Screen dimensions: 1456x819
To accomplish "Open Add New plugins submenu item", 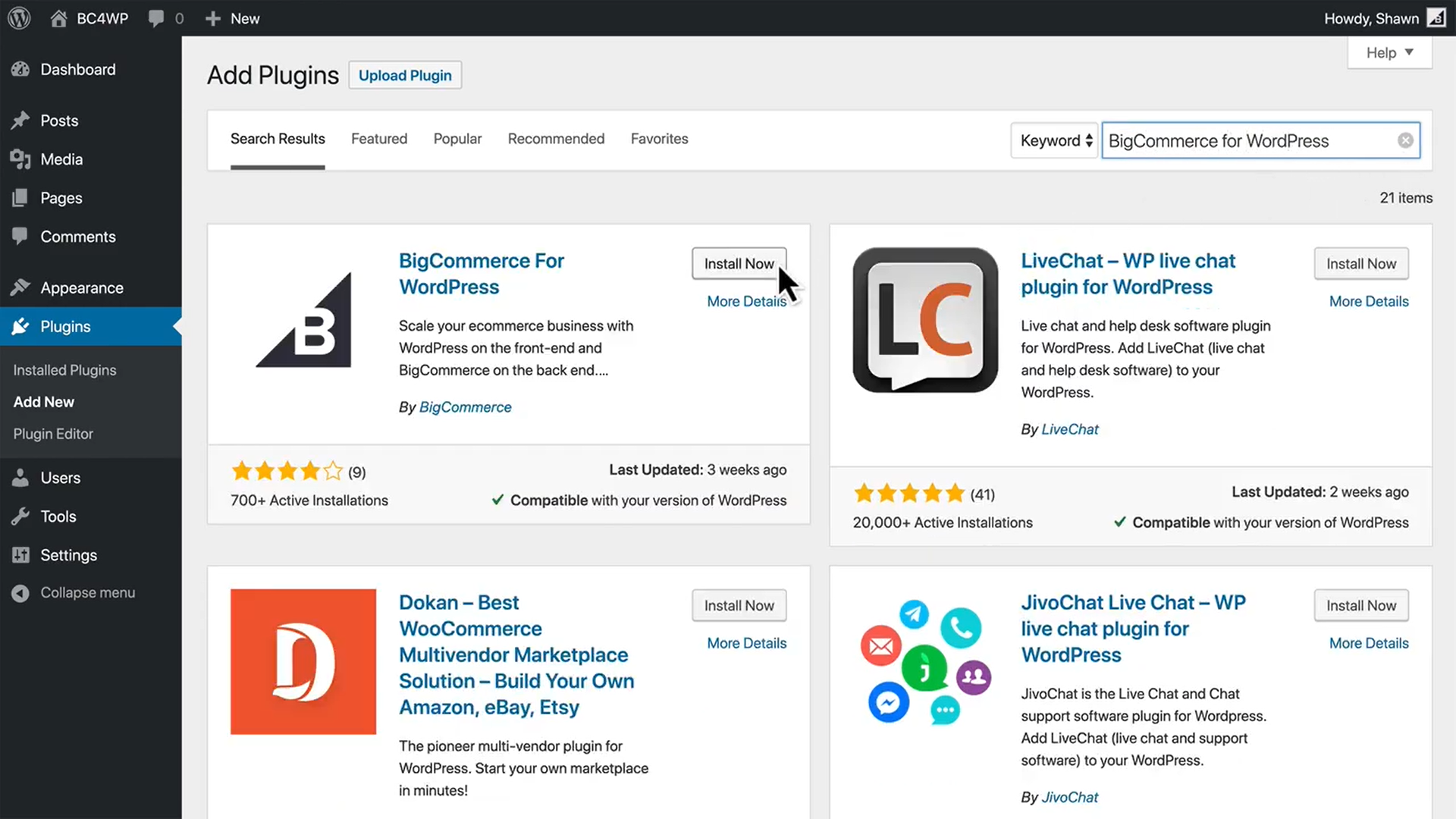I will click(43, 402).
